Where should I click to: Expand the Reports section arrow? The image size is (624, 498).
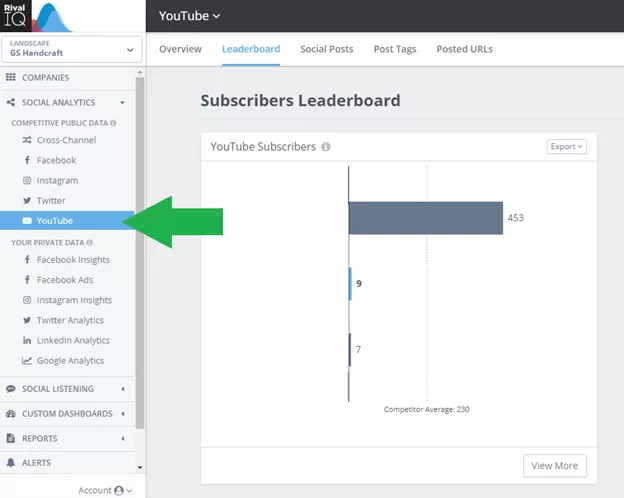click(123, 439)
